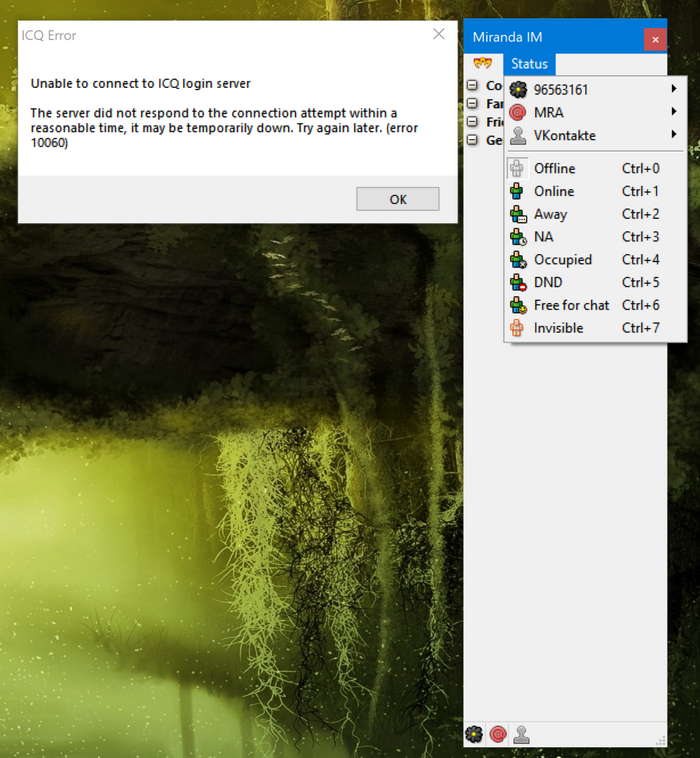700x758 pixels.
Task: Click 'Unable to connect to ICQ login server'
Action: [x=141, y=84]
